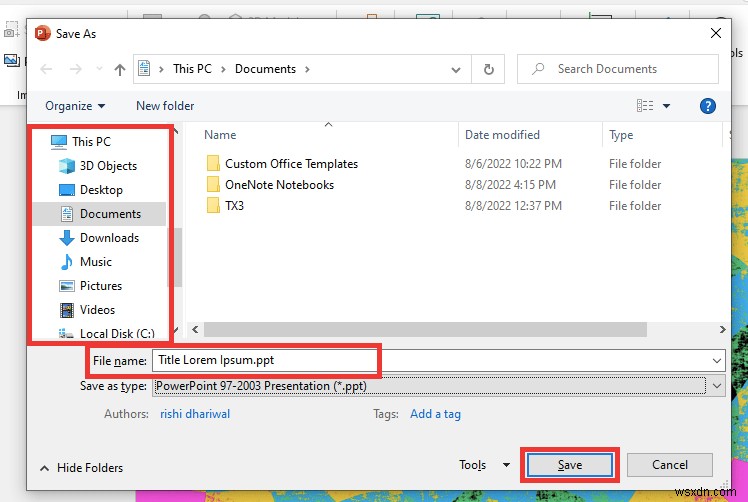Select Videos in navigation pane

(97, 310)
